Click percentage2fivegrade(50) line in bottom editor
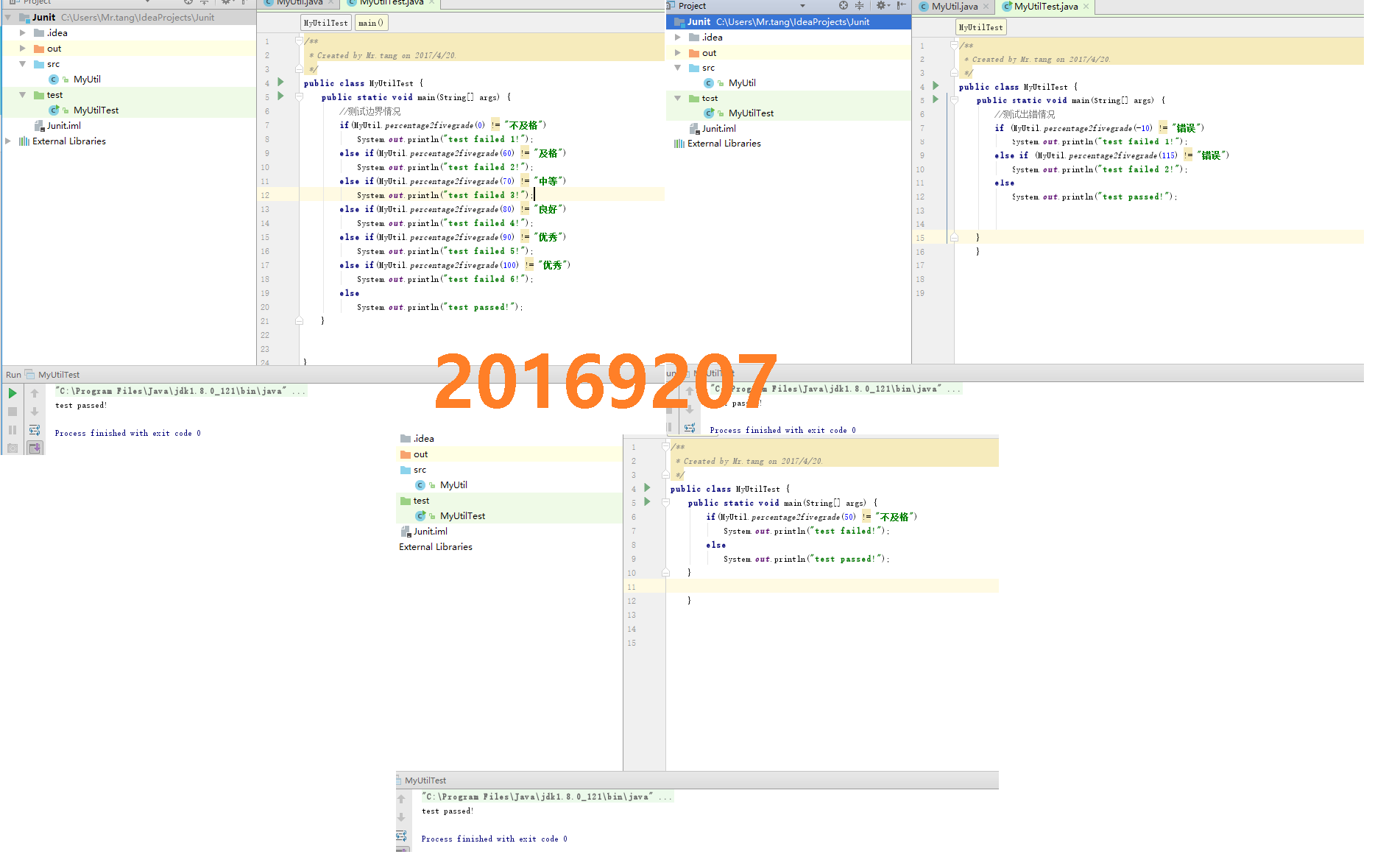Viewport: 1400px width, 860px height. [811, 517]
